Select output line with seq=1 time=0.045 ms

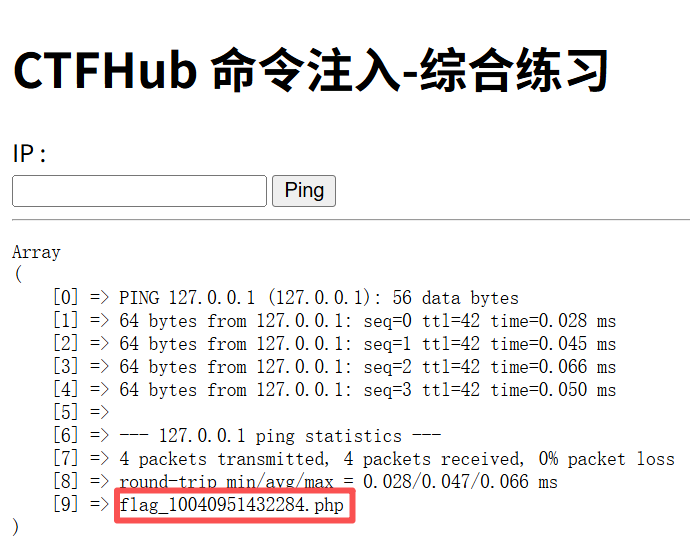367,344
